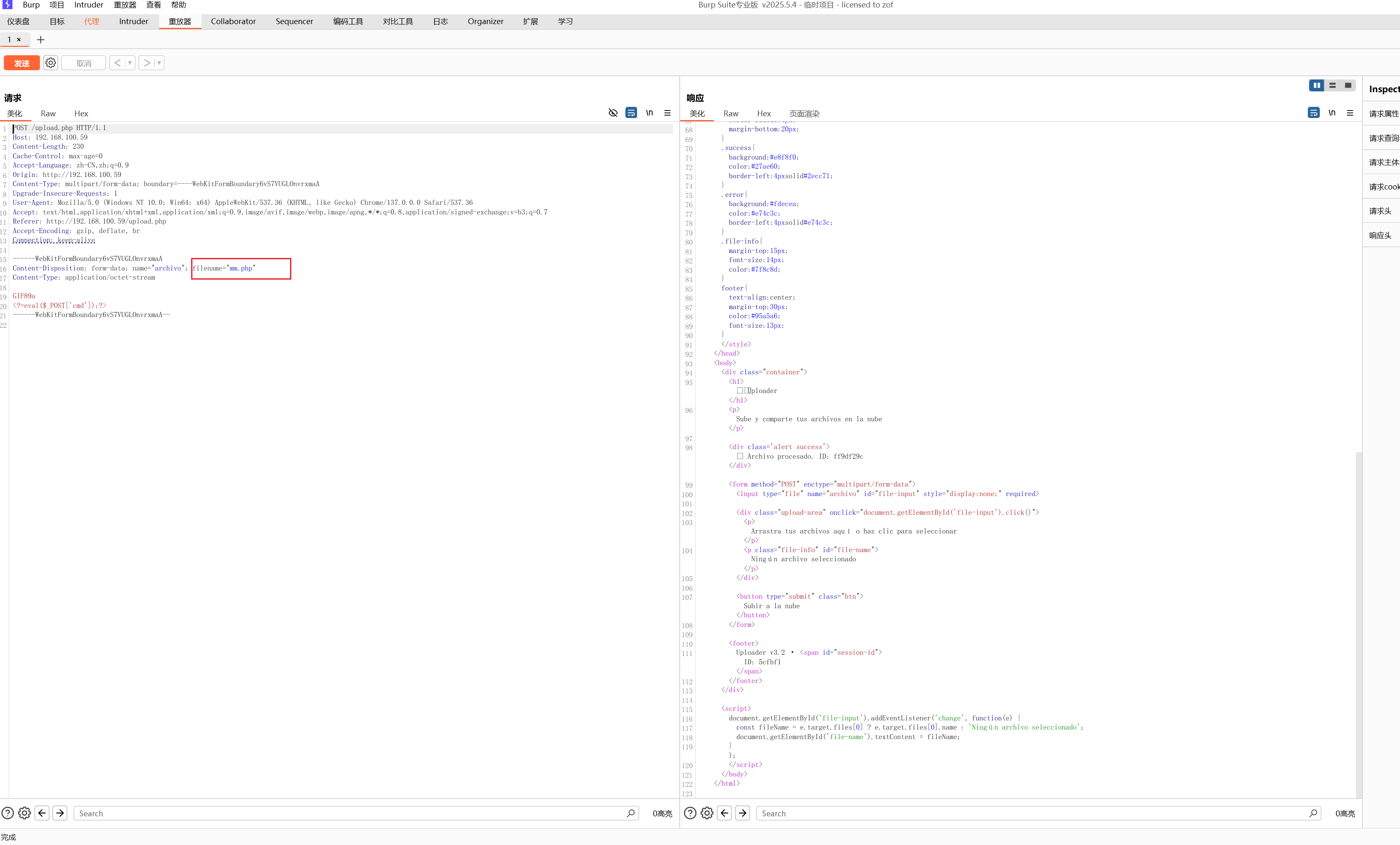Go to next match in response search
Image resolution: width=1400 pixels, height=845 pixels.
point(743,813)
